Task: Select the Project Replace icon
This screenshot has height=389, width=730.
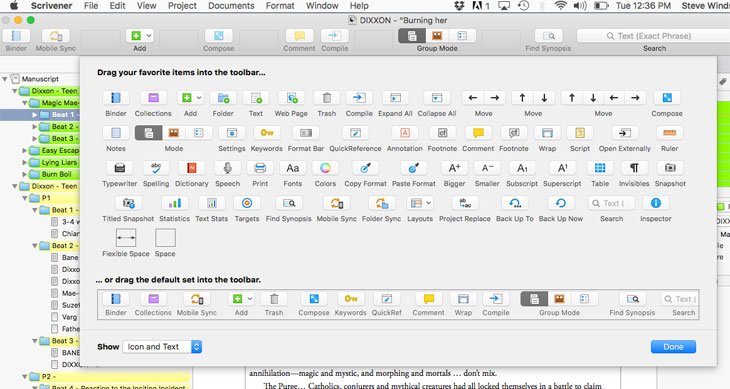Action: [x=465, y=203]
